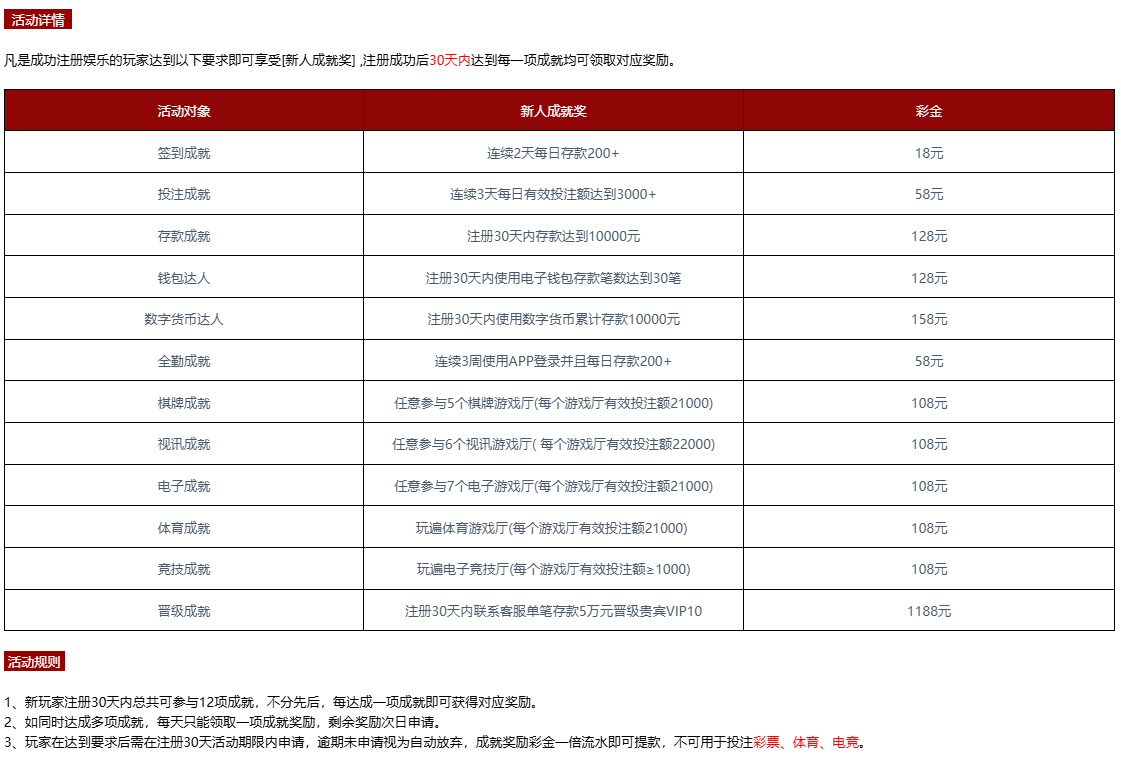Click the 连续2天每日存款200+ cell

click(x=553, y=152)
